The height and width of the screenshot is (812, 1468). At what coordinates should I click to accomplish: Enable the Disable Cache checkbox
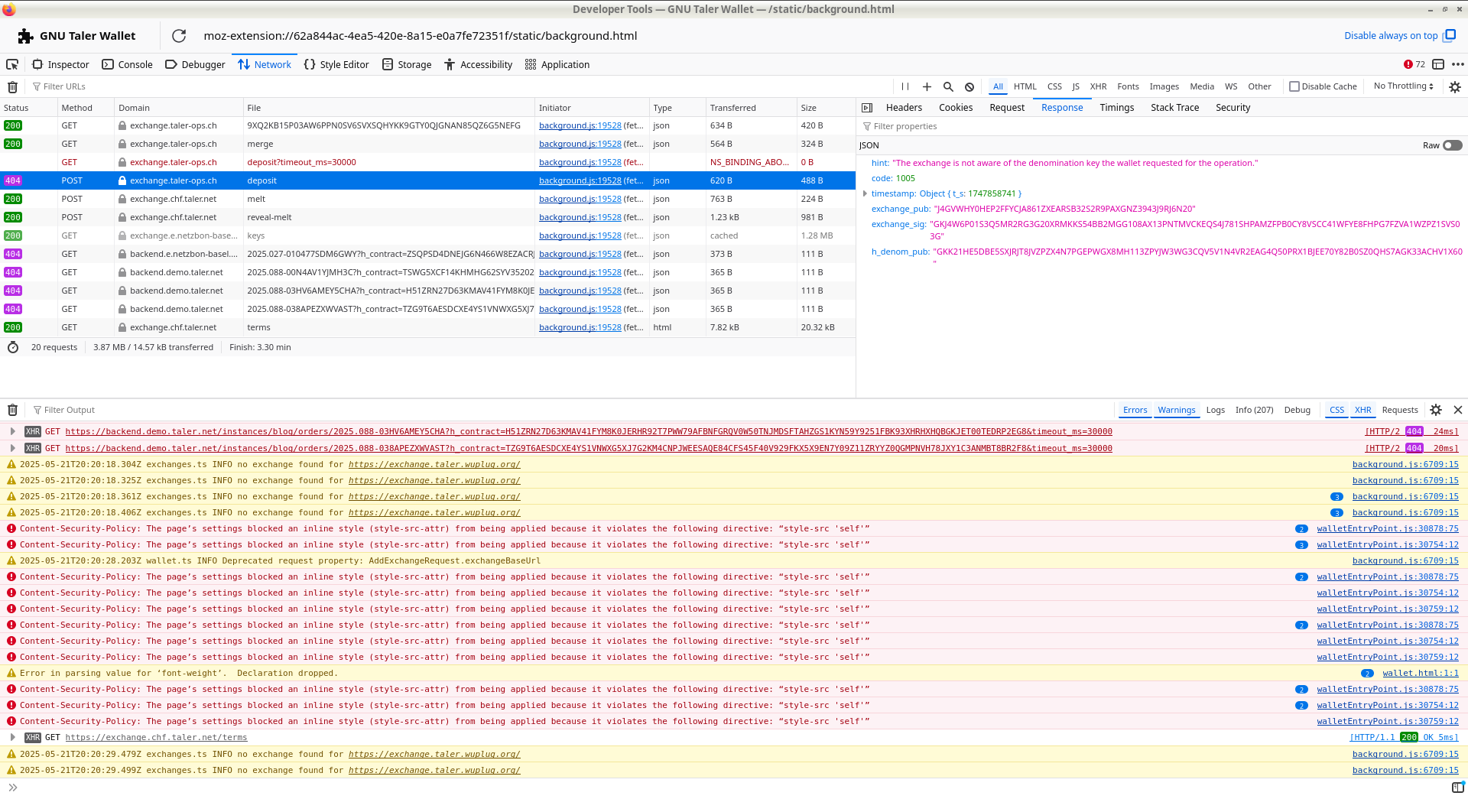click(1294, 87)
